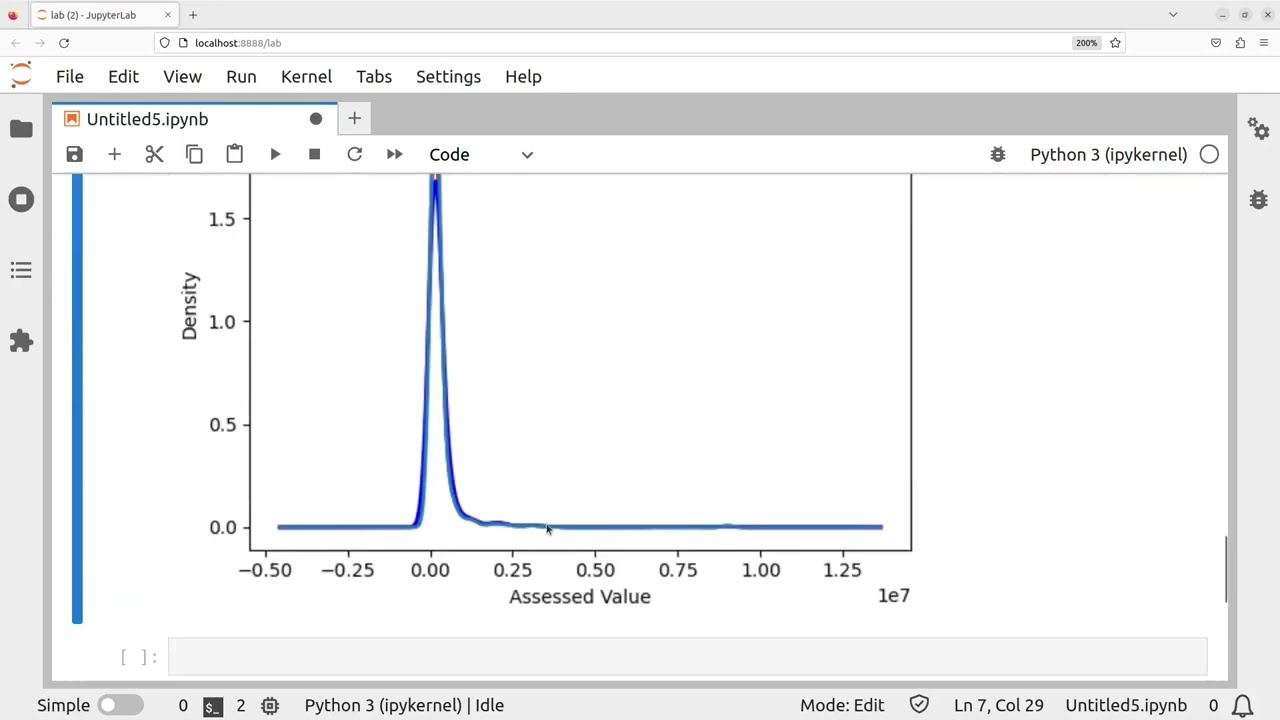Click the Mode: Edit status text

[842, 706]
